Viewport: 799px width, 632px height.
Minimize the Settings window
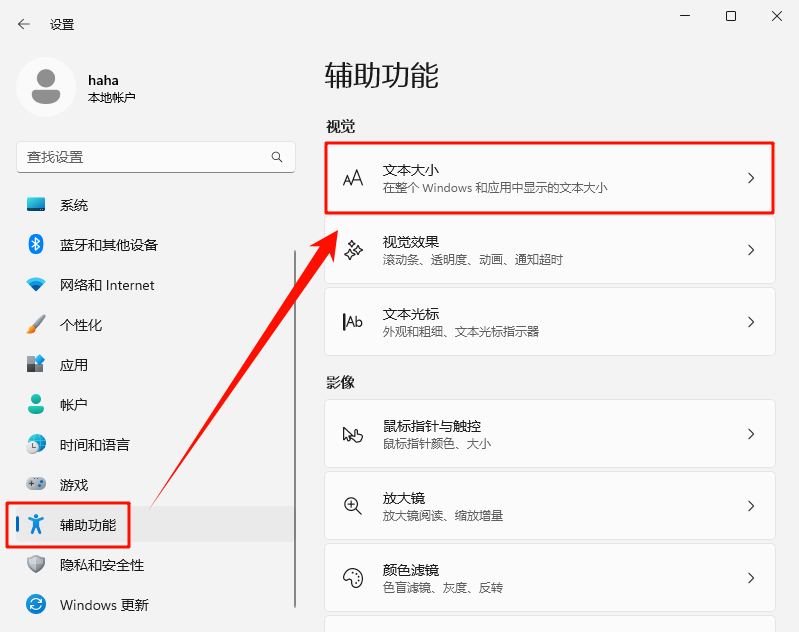click(685, 16)
